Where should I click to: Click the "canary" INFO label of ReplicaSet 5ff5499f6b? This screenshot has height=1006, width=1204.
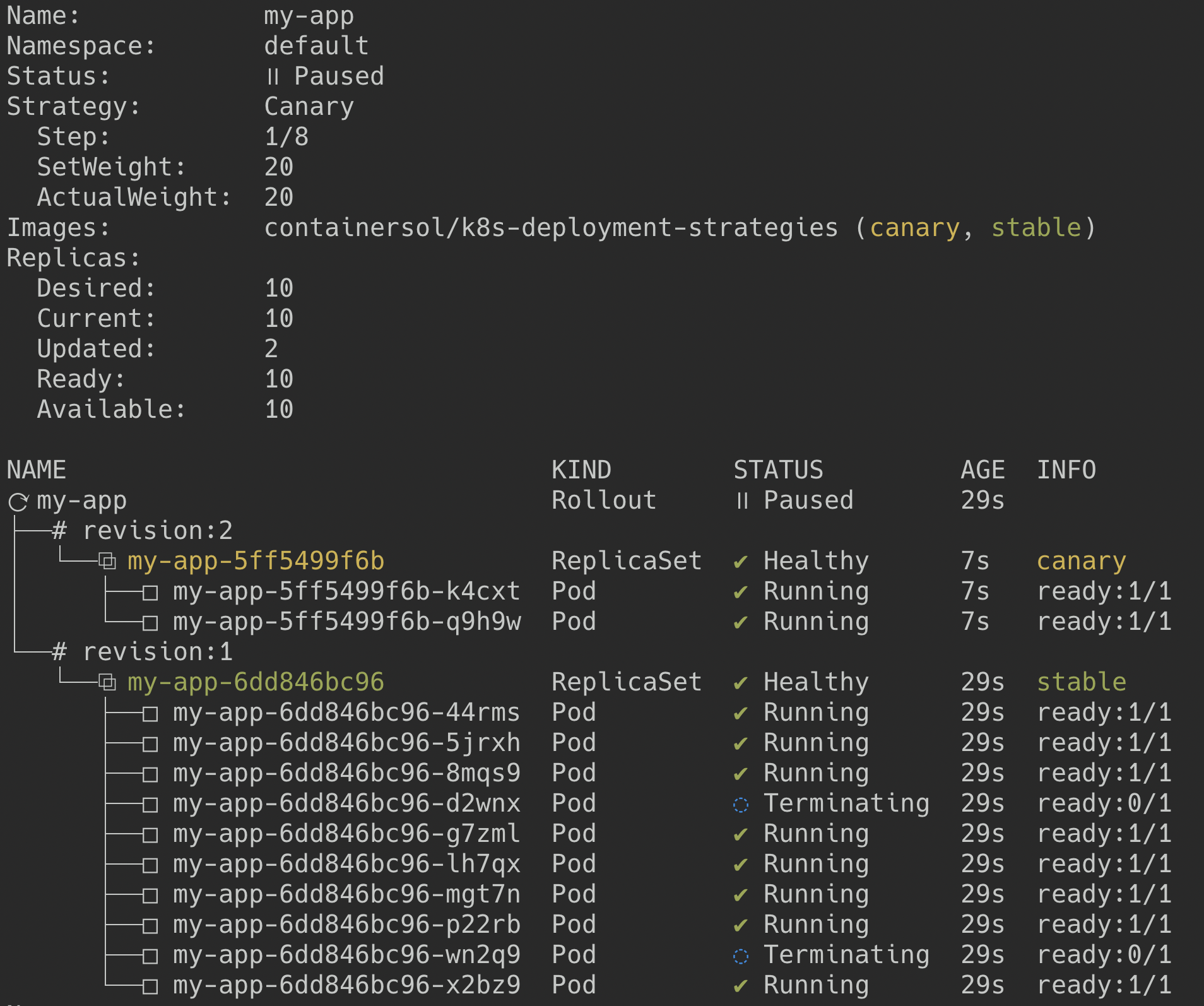[1082, 562]
